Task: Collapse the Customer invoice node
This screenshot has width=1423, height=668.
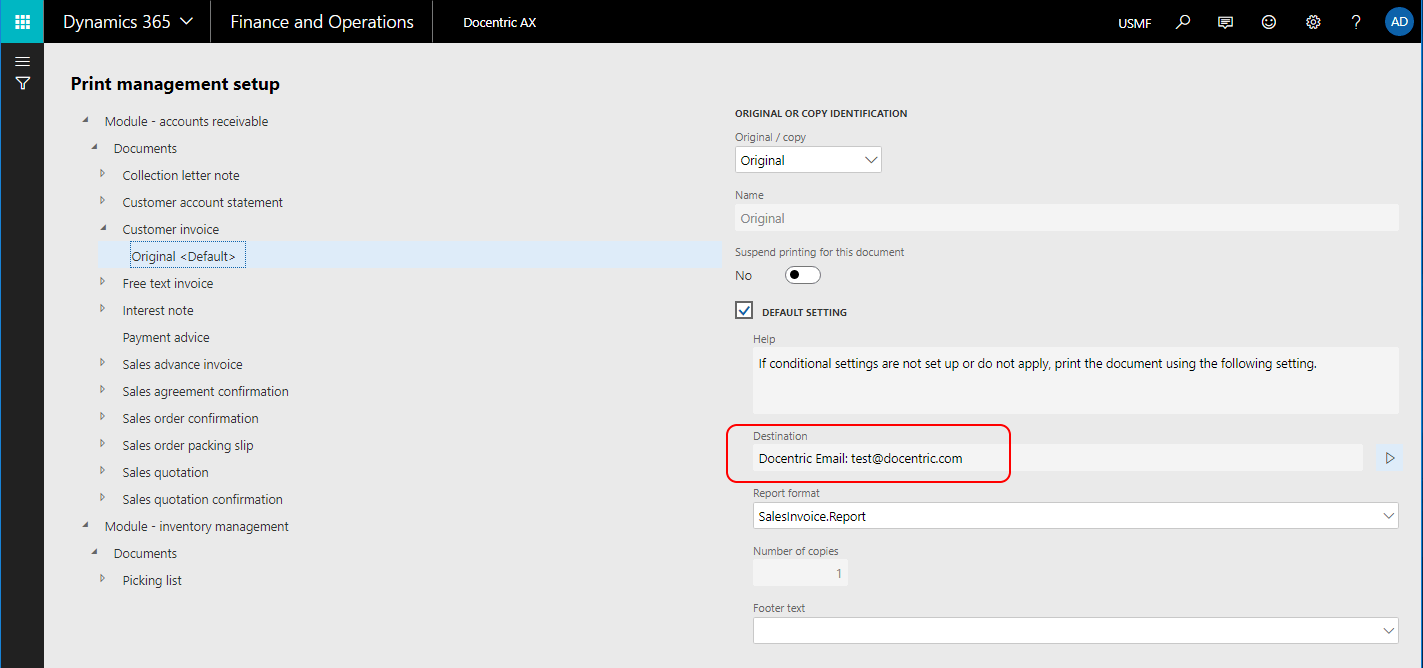Action: pos(103,229)
